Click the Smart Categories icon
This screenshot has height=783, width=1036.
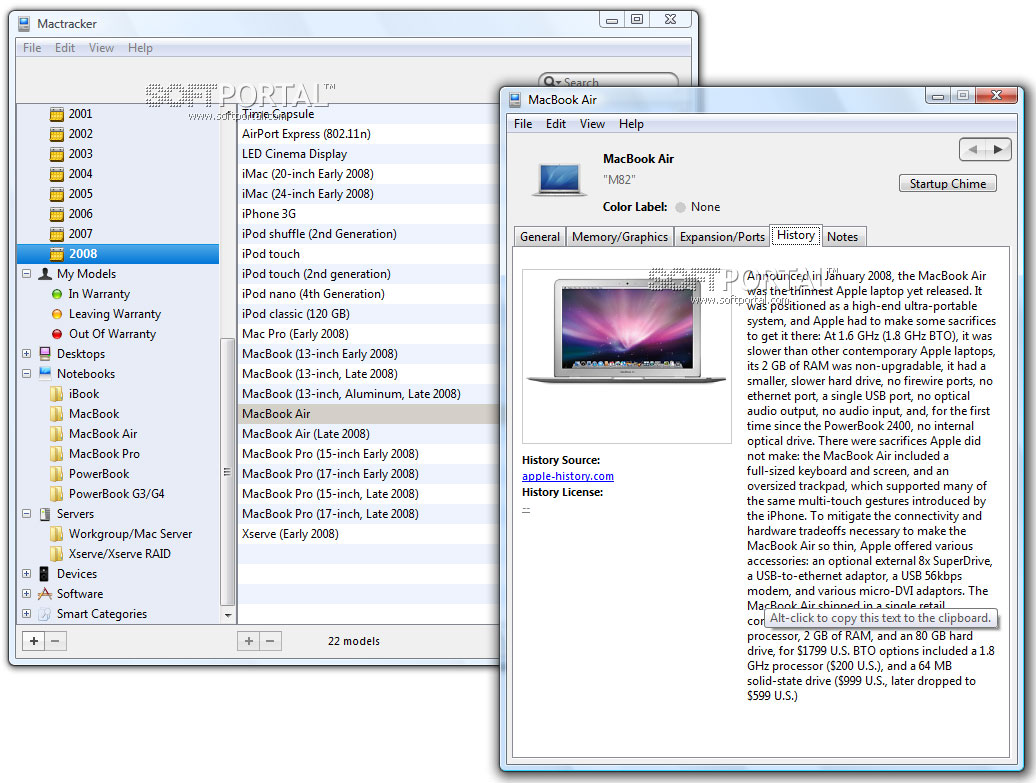pos(45,614)
